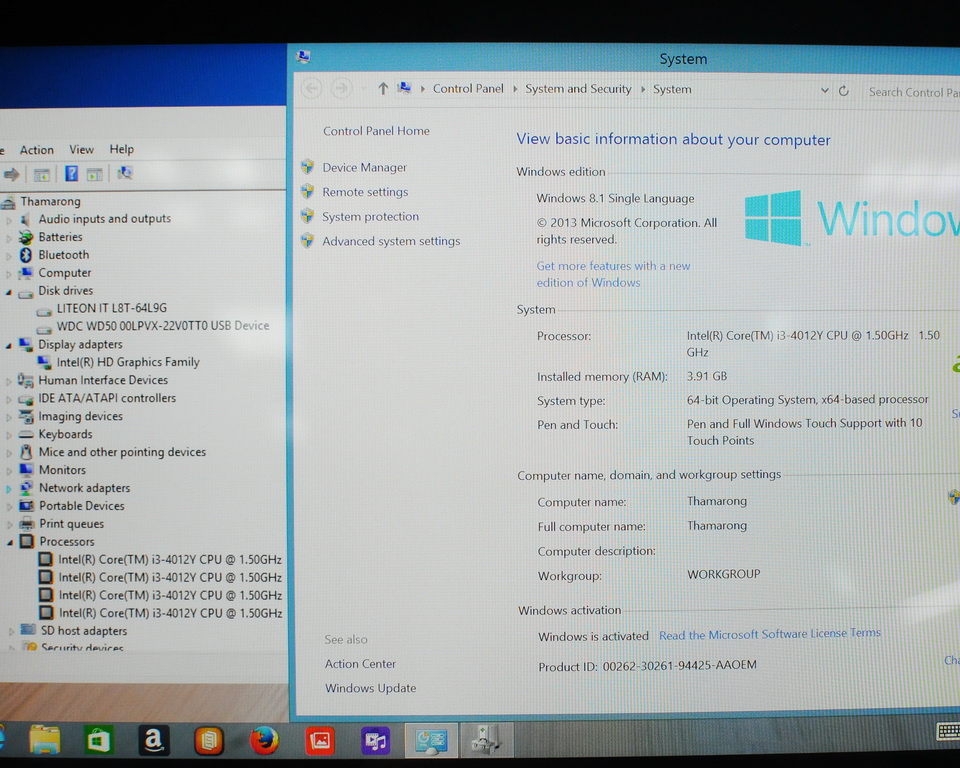Open Control Panel Home
The width and height of the screenshot is (960, 768).
click(x=376, y=131)
